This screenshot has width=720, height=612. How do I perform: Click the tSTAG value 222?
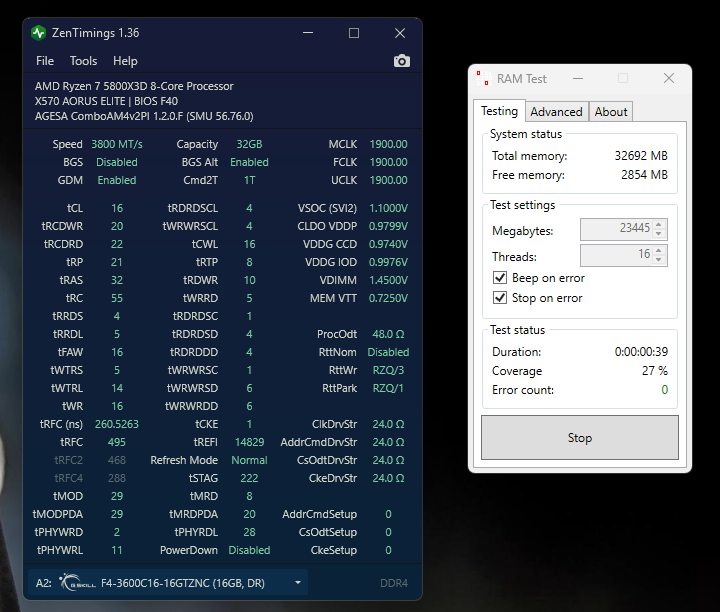(249, 478)
